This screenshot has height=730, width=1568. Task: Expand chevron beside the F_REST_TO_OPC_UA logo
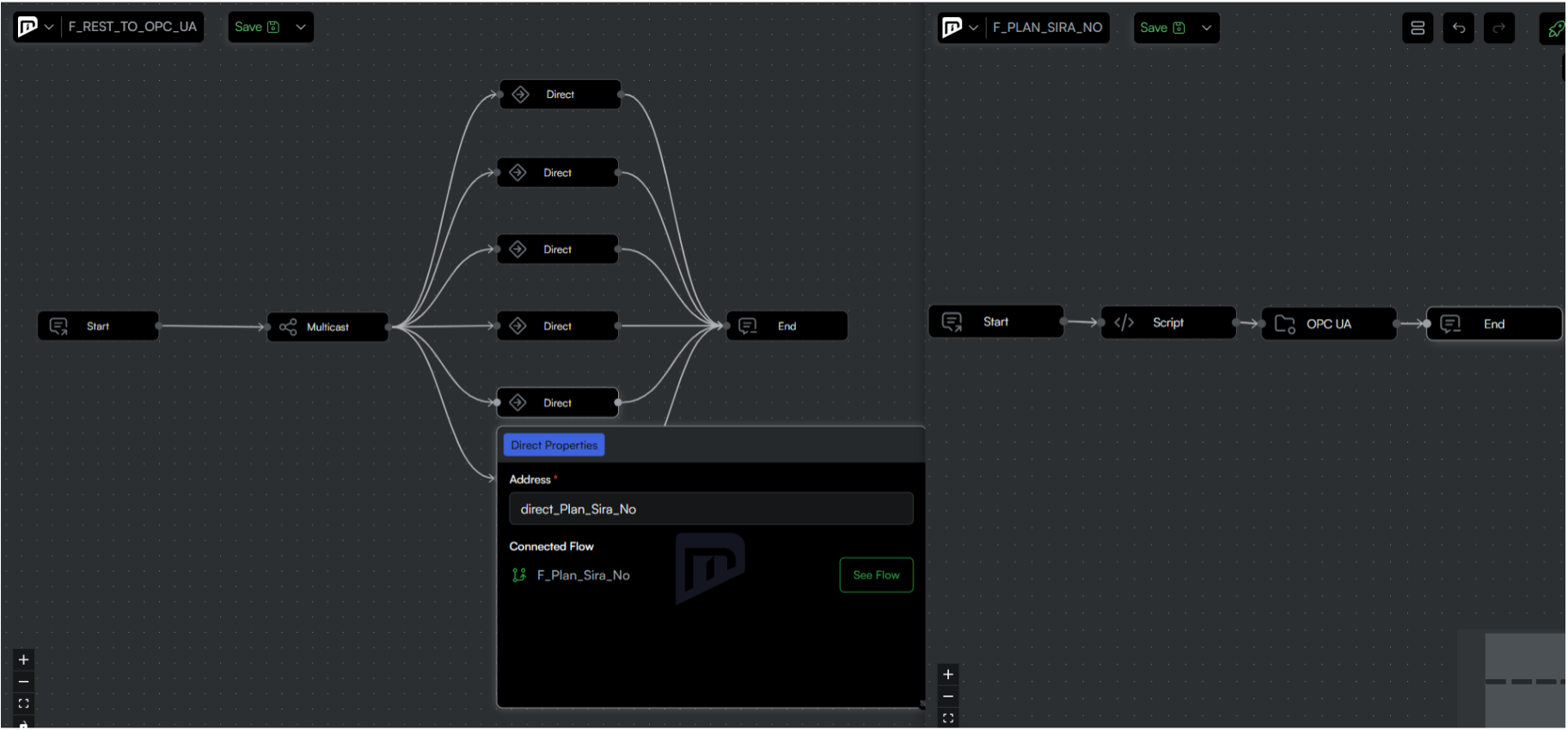pos(49,27)
